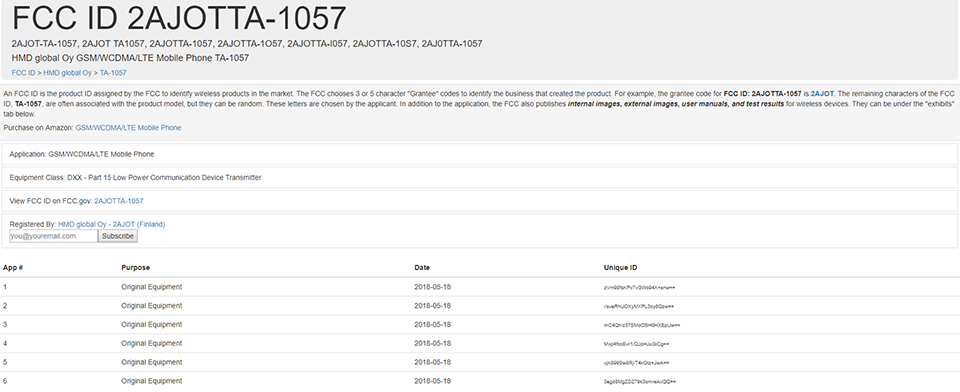Click the Subscribe button

118,236
